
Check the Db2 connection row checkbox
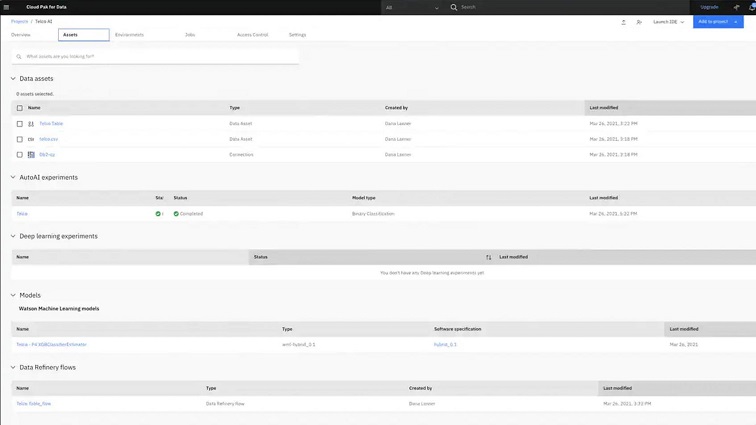(x=20, y=155)
